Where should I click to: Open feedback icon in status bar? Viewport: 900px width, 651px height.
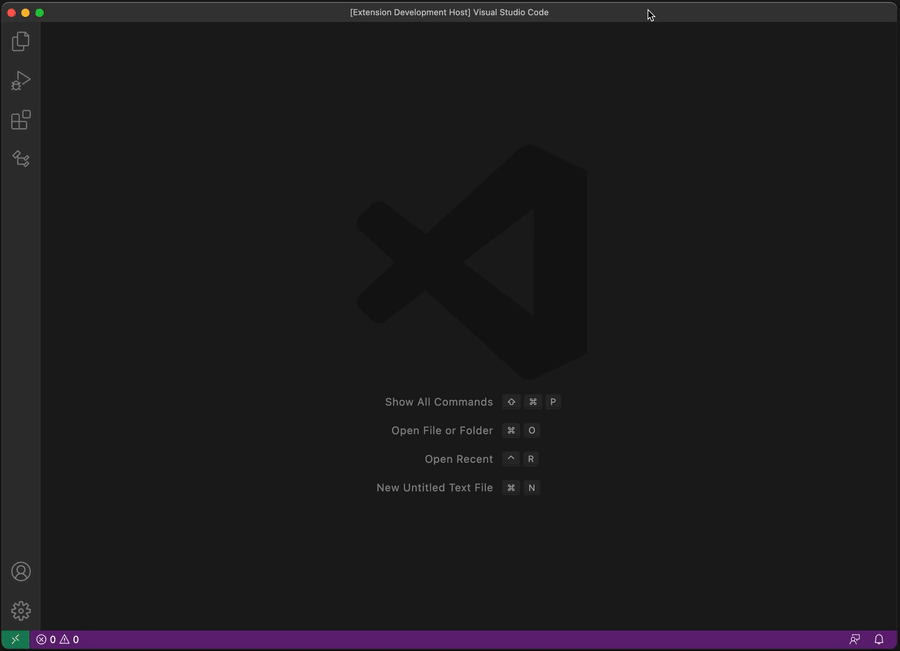pyautogui.click(x=855, y=639)
